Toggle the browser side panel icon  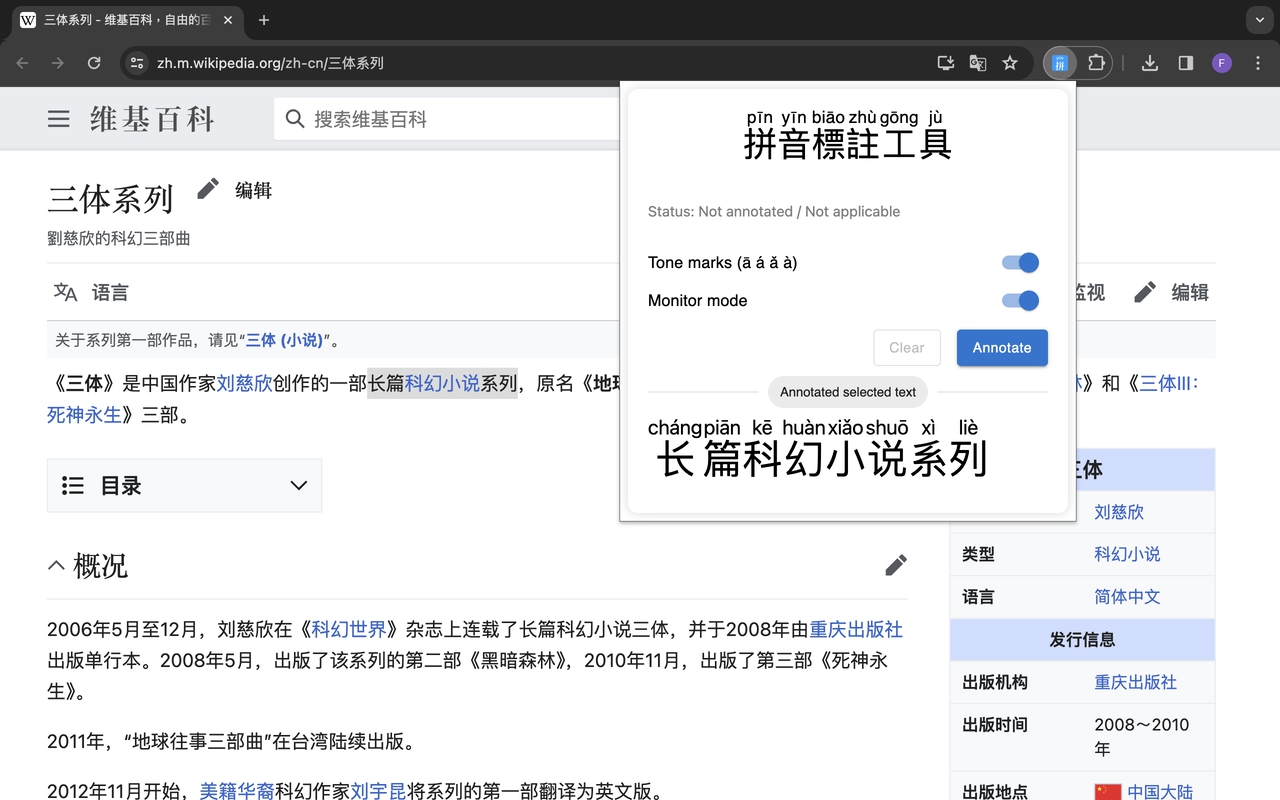[1185, 62]
